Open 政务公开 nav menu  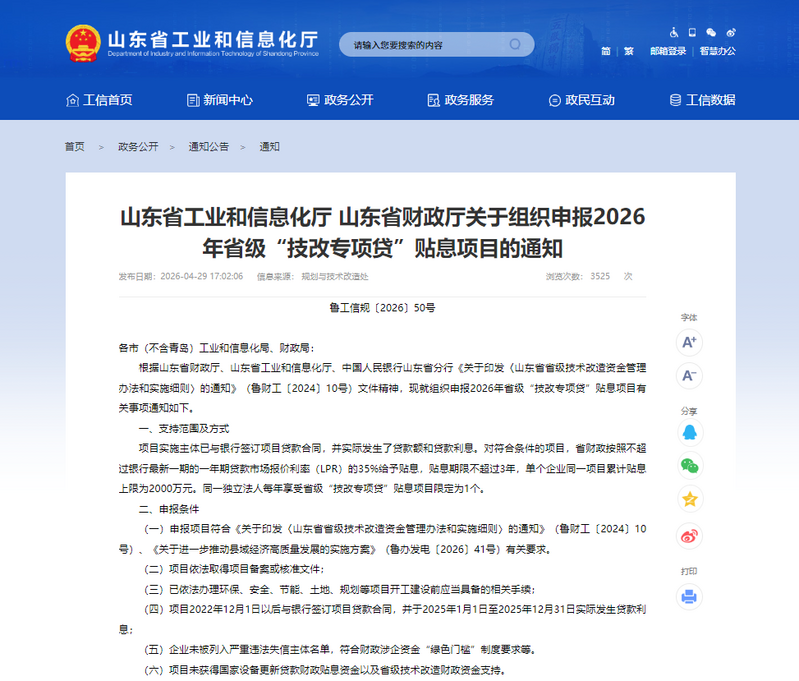pos(340,100)
